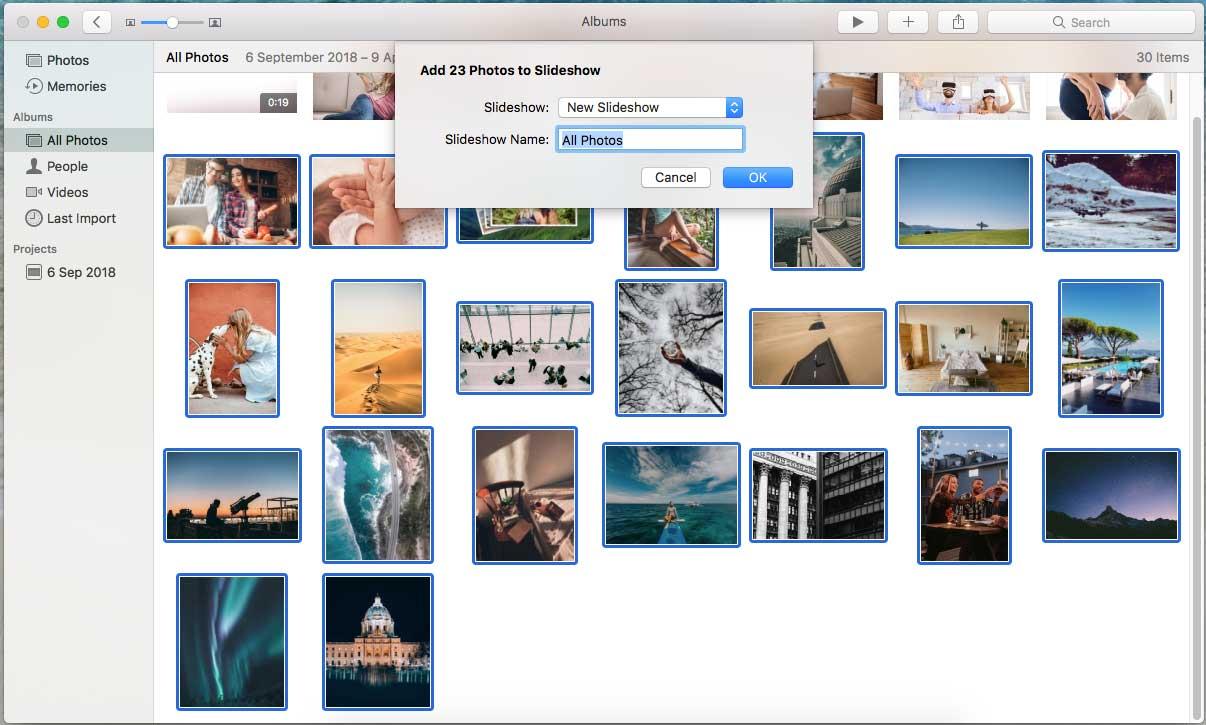Screen dimensions: 1206x725
Task: Click the Slideshow Name text field
Action: pos(650,140)
